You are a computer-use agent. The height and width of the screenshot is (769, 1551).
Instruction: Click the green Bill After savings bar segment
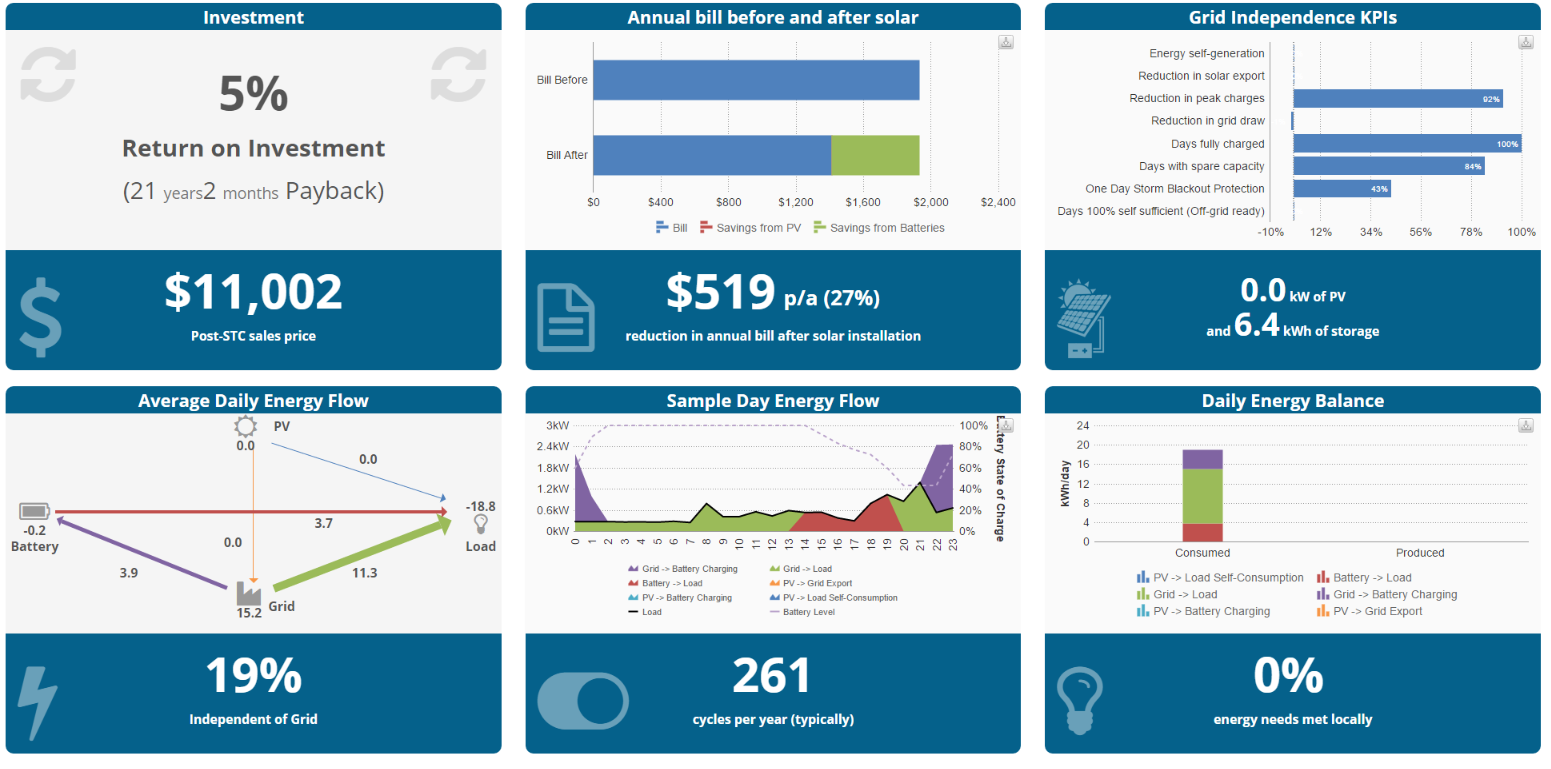[x=875, y=155]
